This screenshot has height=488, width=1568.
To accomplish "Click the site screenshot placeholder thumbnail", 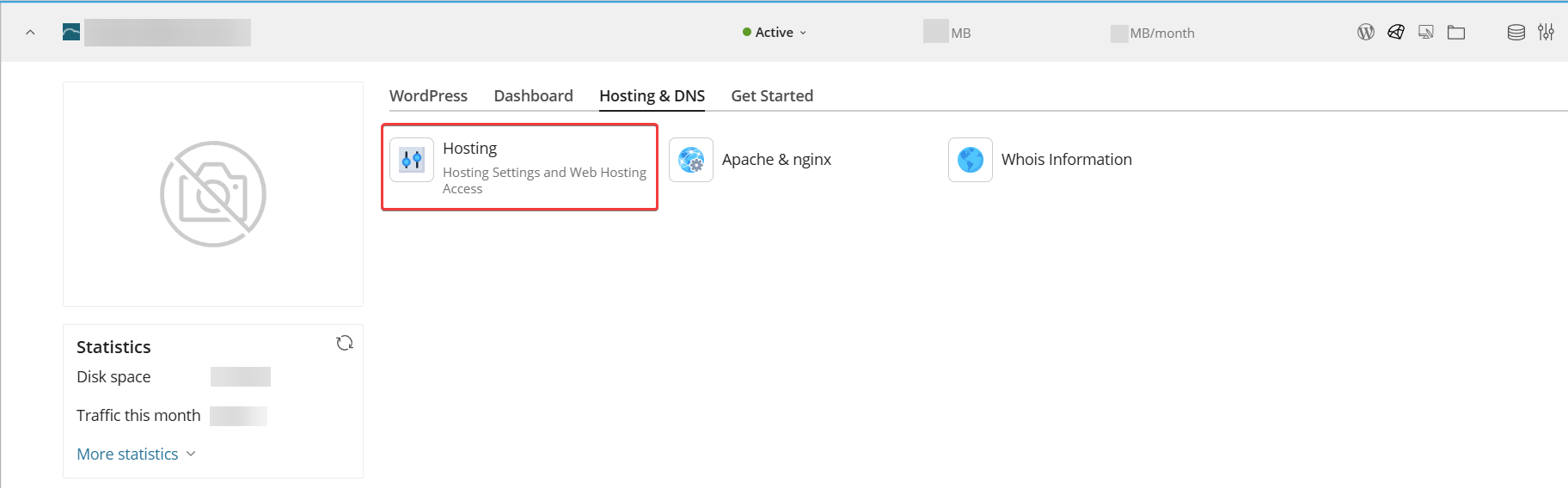I will click(x=213, y=194).
